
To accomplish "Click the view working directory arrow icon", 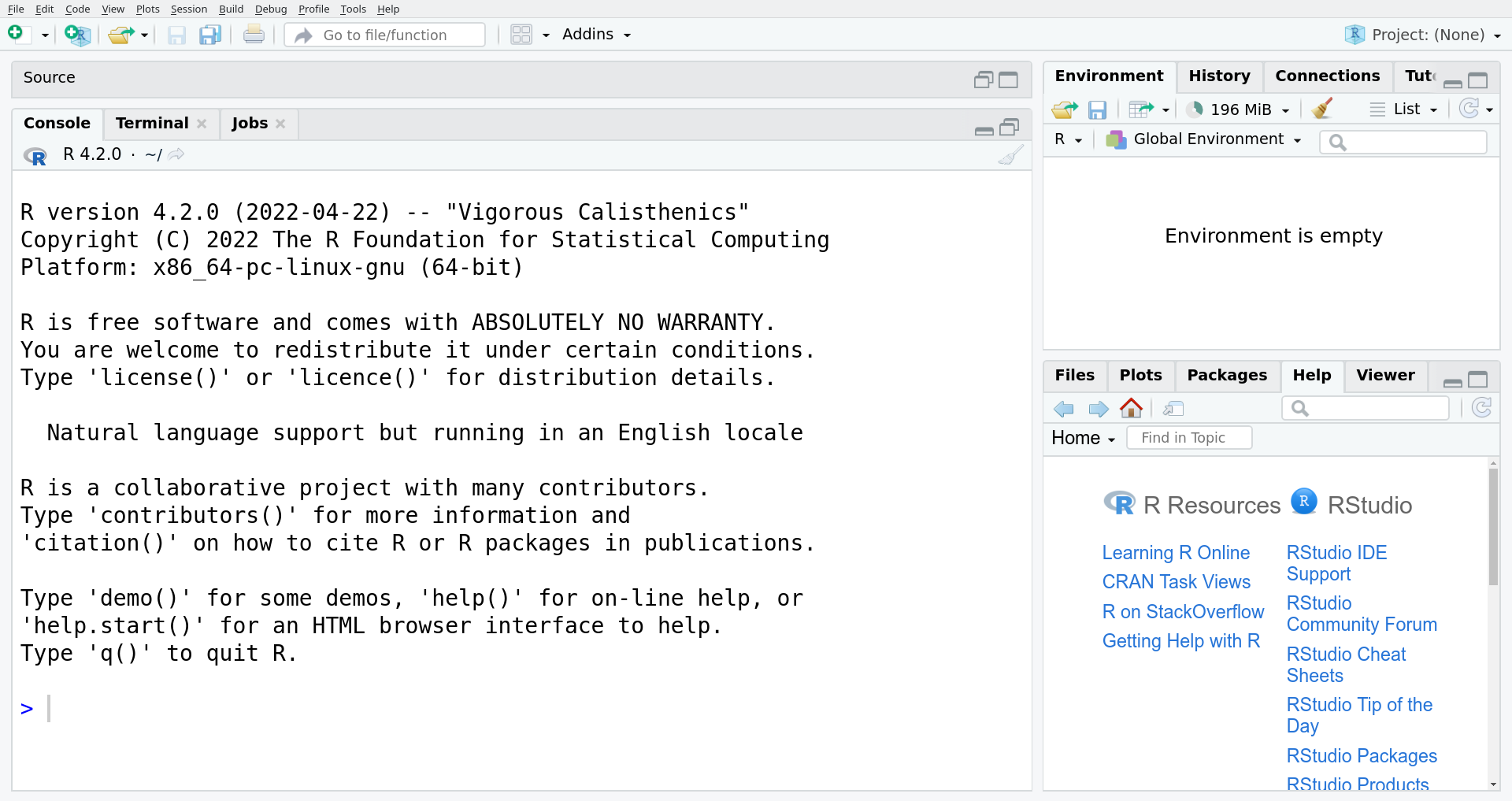I will click(x=176, y=154).
